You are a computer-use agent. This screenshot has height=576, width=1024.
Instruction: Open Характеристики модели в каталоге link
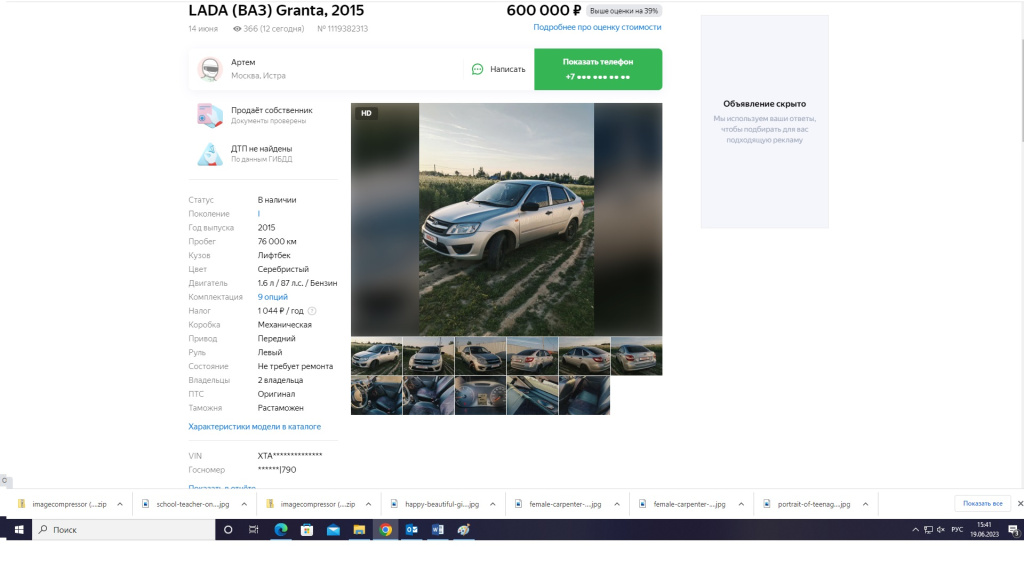coord(255,426)
